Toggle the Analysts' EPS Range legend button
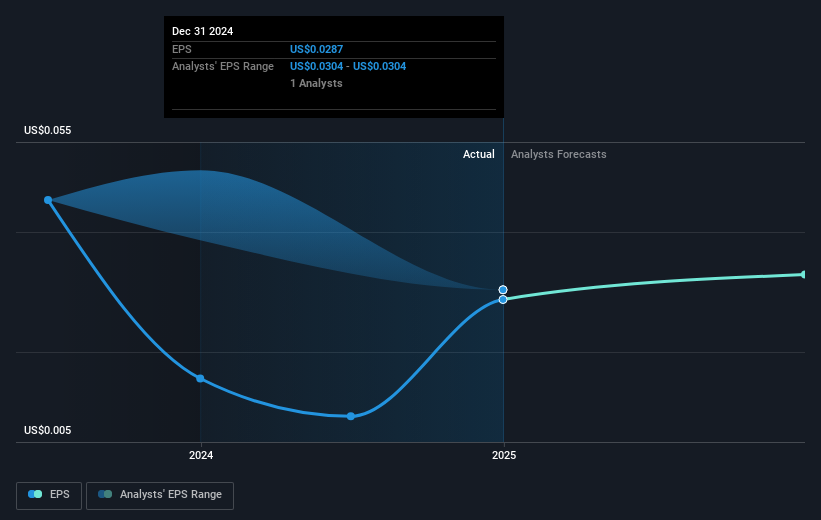This screenshot has width=821, height=520. [160, 495]
